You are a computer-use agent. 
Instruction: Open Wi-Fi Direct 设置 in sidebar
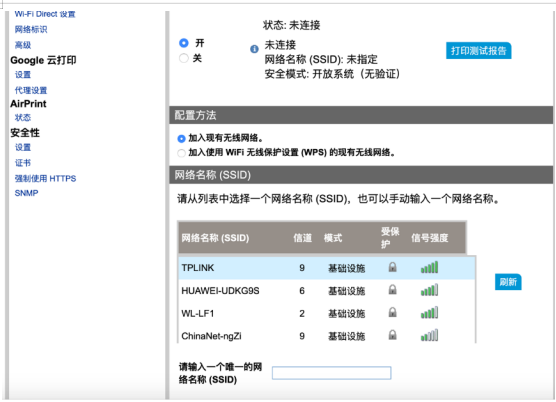coord(45,14)
